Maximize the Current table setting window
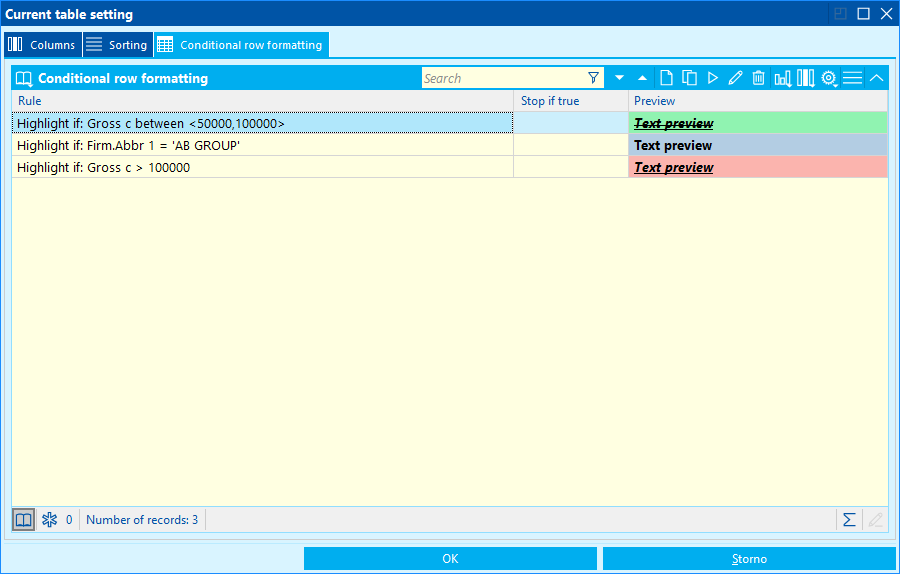Screen dimensions: 900x574 (863, 14)
